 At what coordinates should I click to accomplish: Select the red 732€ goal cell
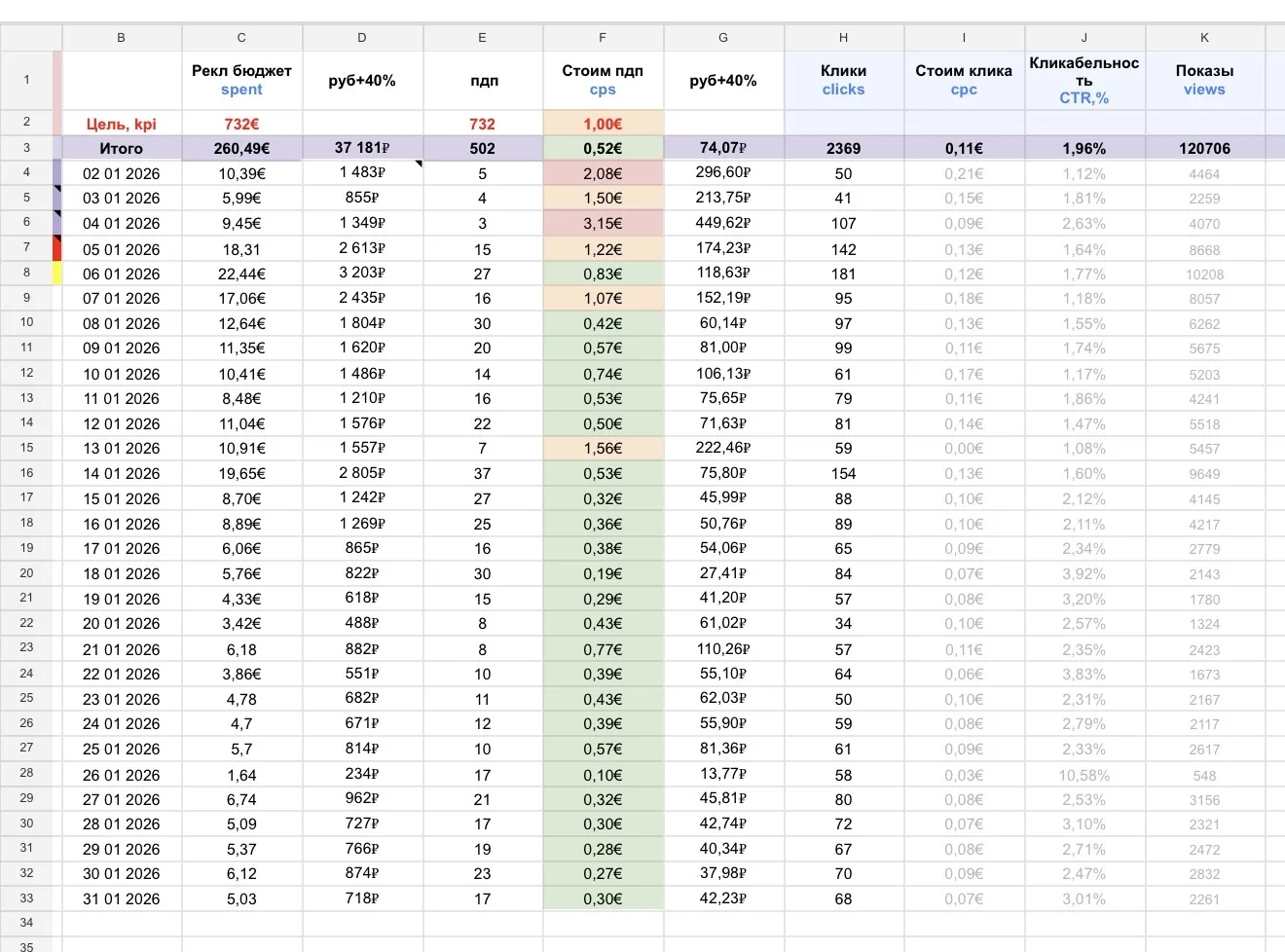[x=241, y=124]
